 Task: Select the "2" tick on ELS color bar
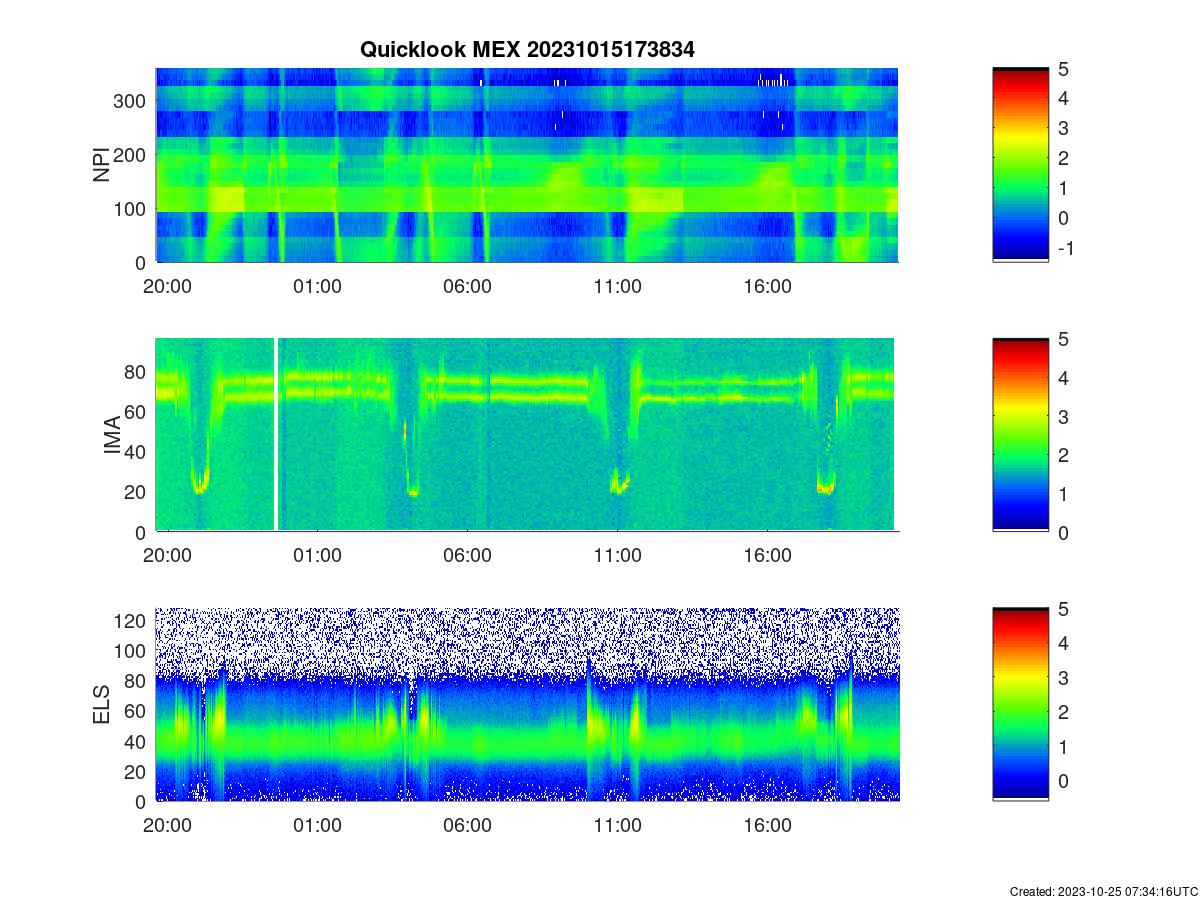[1064, 712]
